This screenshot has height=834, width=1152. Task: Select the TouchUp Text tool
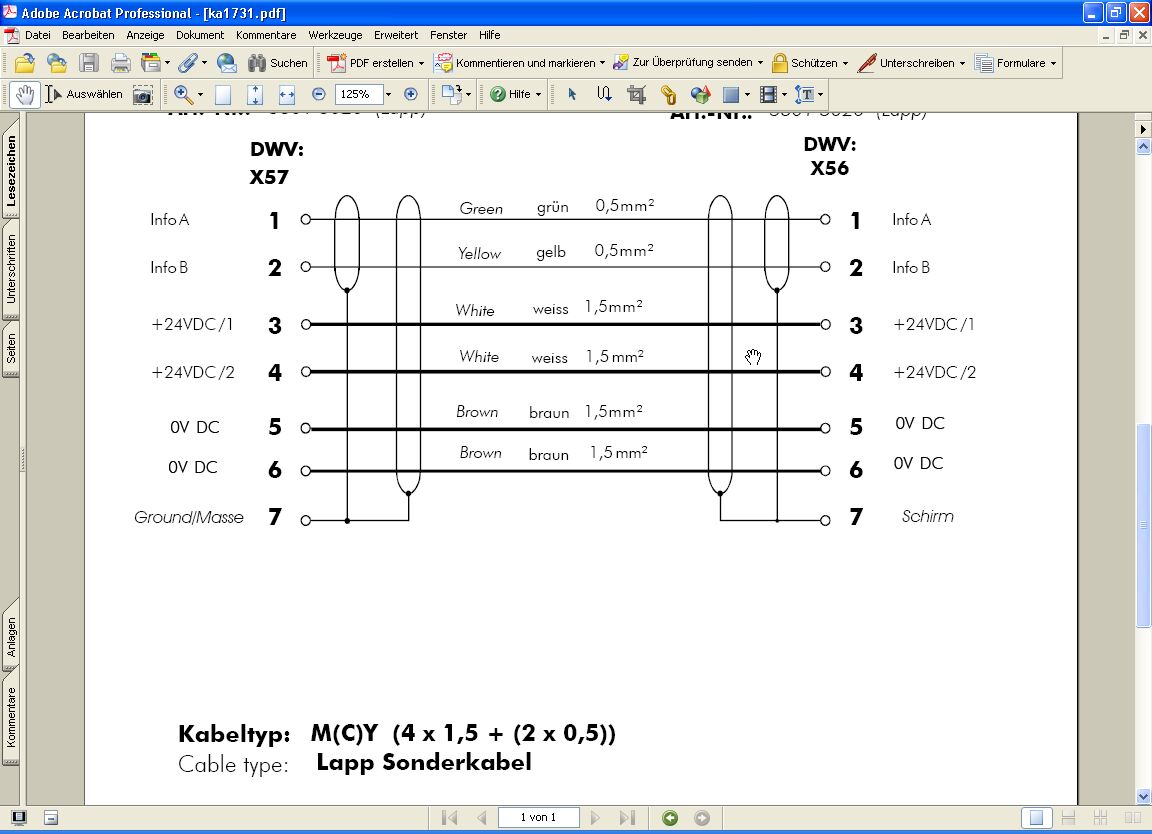click(805, 94)
